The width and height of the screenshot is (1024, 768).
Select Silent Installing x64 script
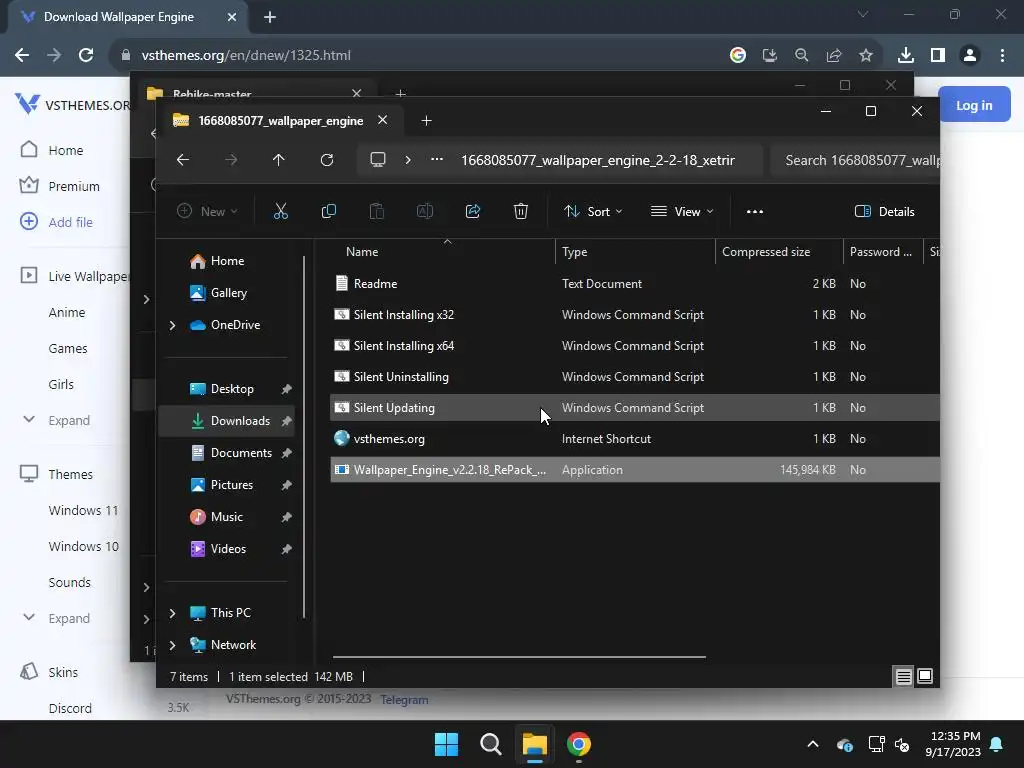635,345
